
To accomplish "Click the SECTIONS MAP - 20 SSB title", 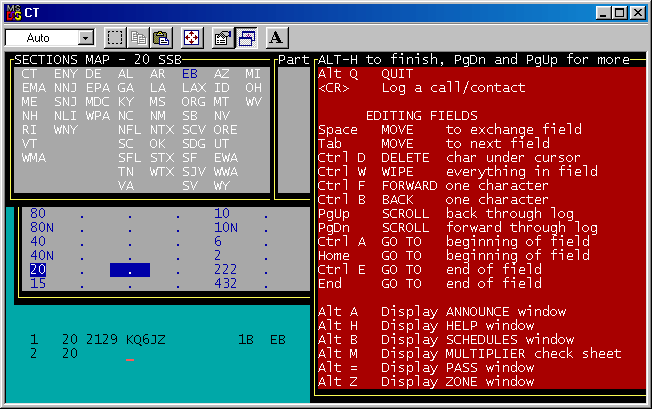I will tap(98, 60).
